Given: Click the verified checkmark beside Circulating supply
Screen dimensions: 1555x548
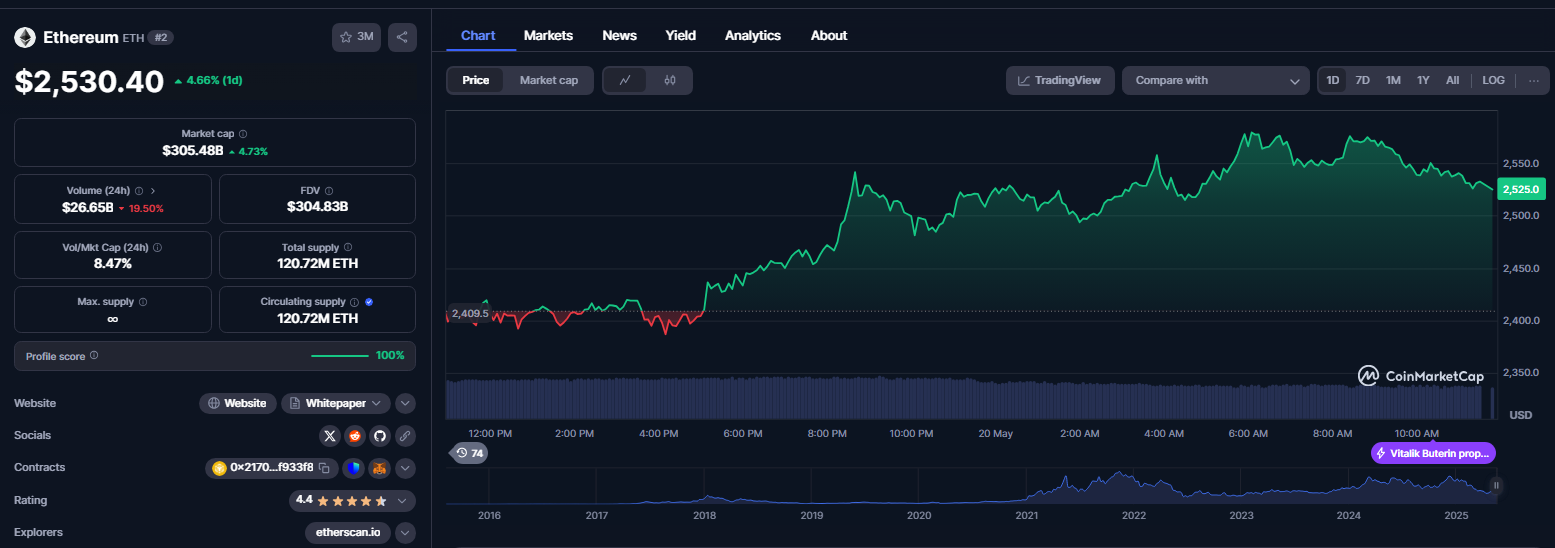Looking at the screenshot, I should click(x=369, y=302).
